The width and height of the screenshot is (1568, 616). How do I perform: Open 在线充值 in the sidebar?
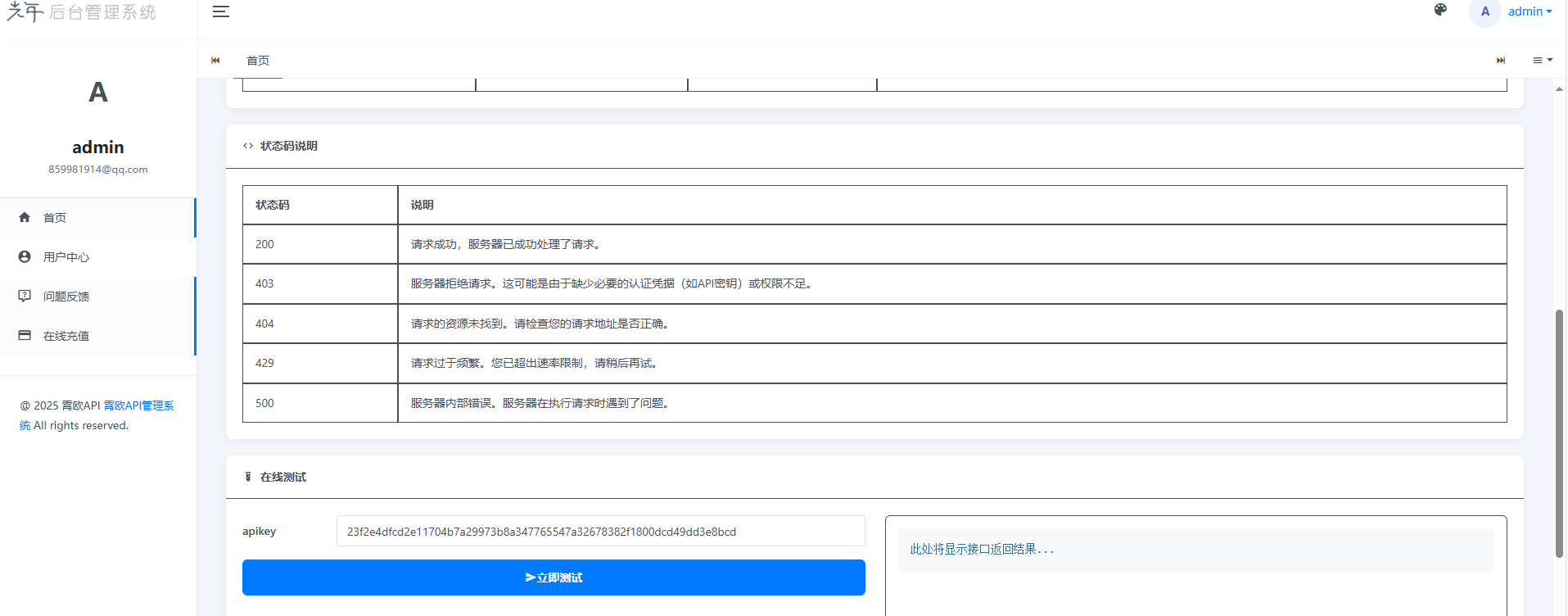pos(66,336)
